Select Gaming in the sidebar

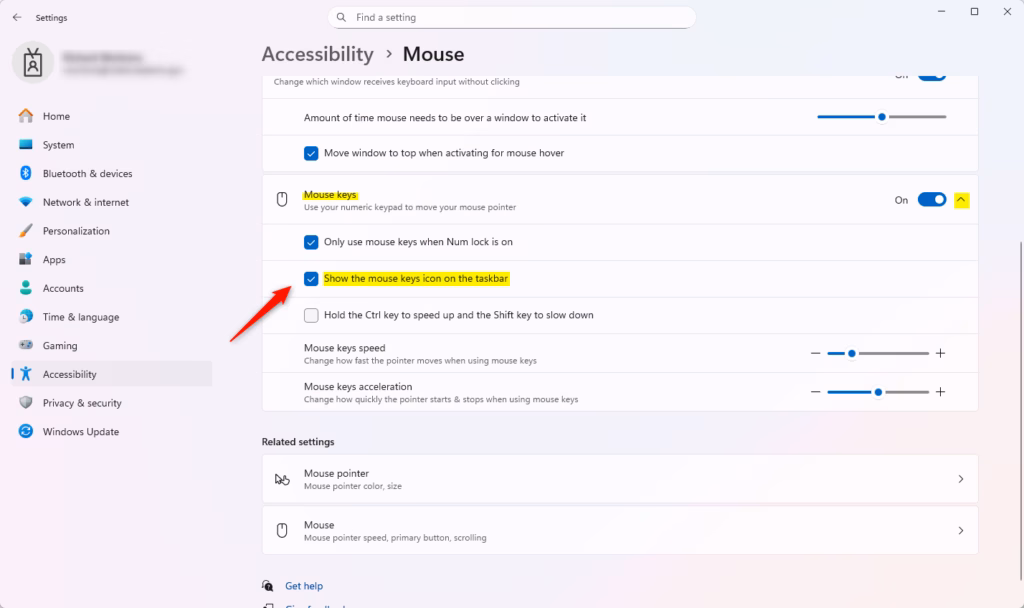pyautogui.click(x=59, y=346)
